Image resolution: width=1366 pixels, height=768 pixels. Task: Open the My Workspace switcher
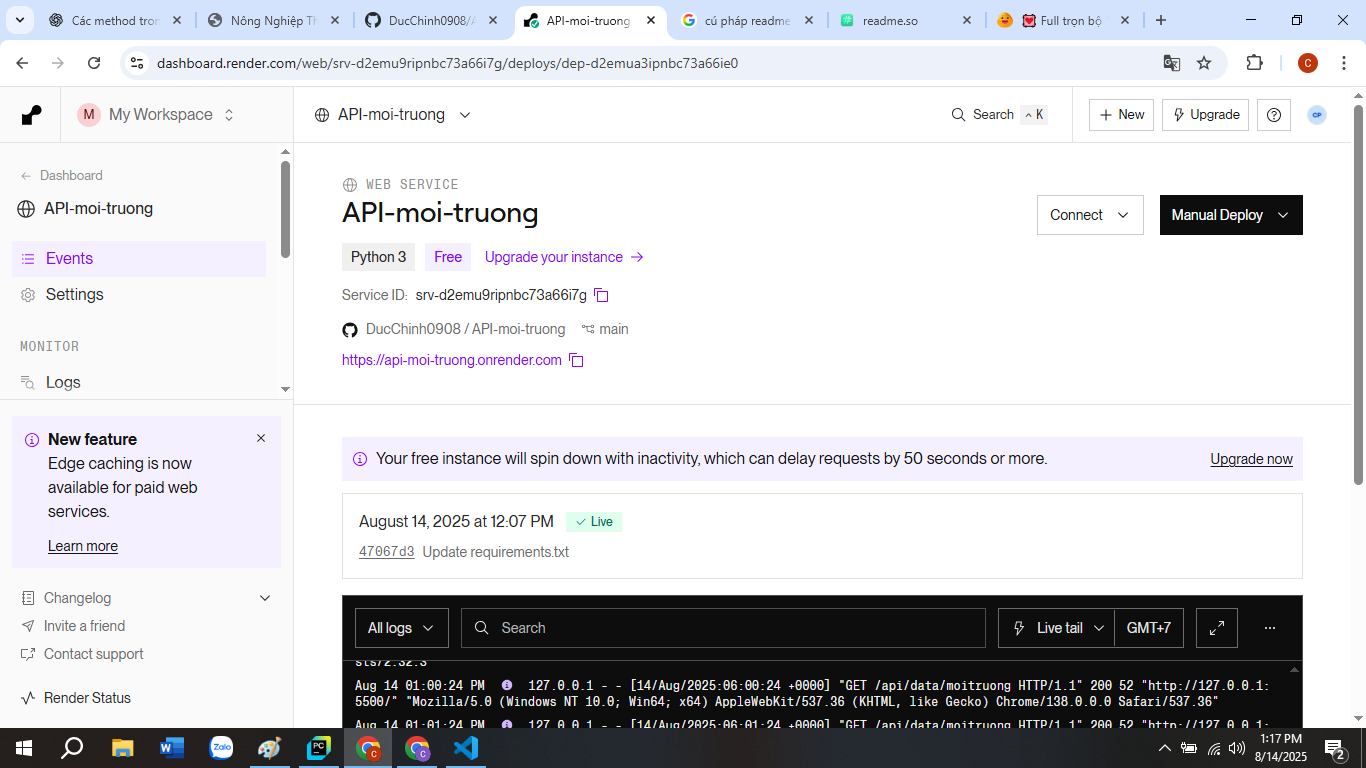coord(157,115)
